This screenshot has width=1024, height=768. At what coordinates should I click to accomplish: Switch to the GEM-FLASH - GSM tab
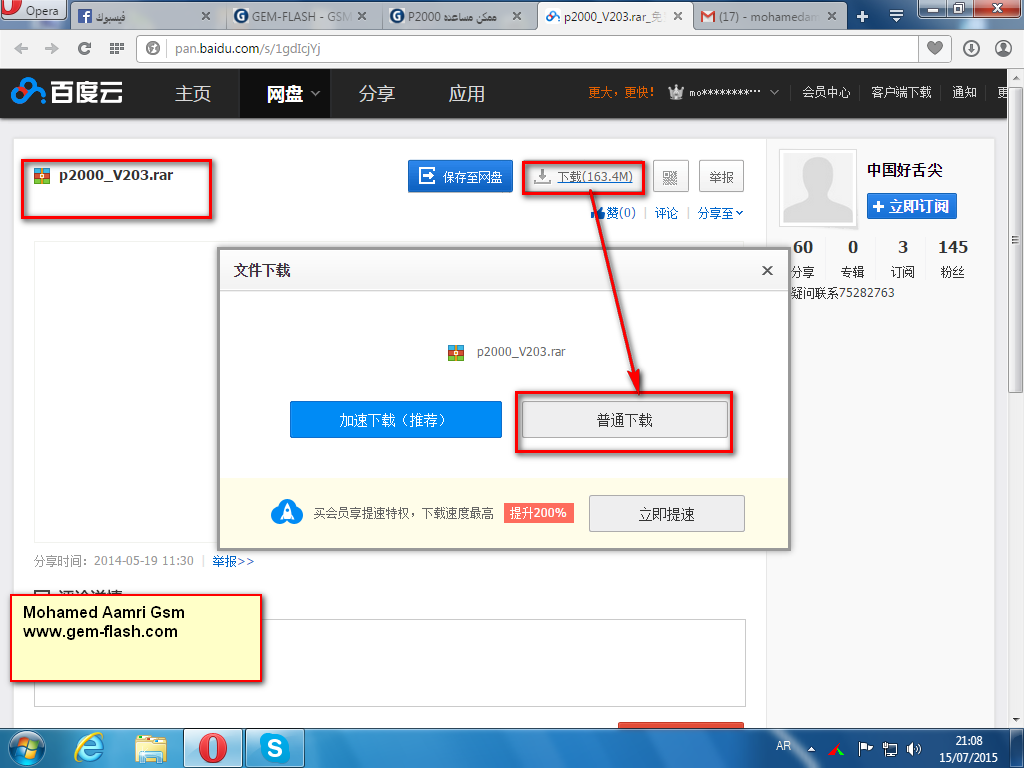[300, 16]
